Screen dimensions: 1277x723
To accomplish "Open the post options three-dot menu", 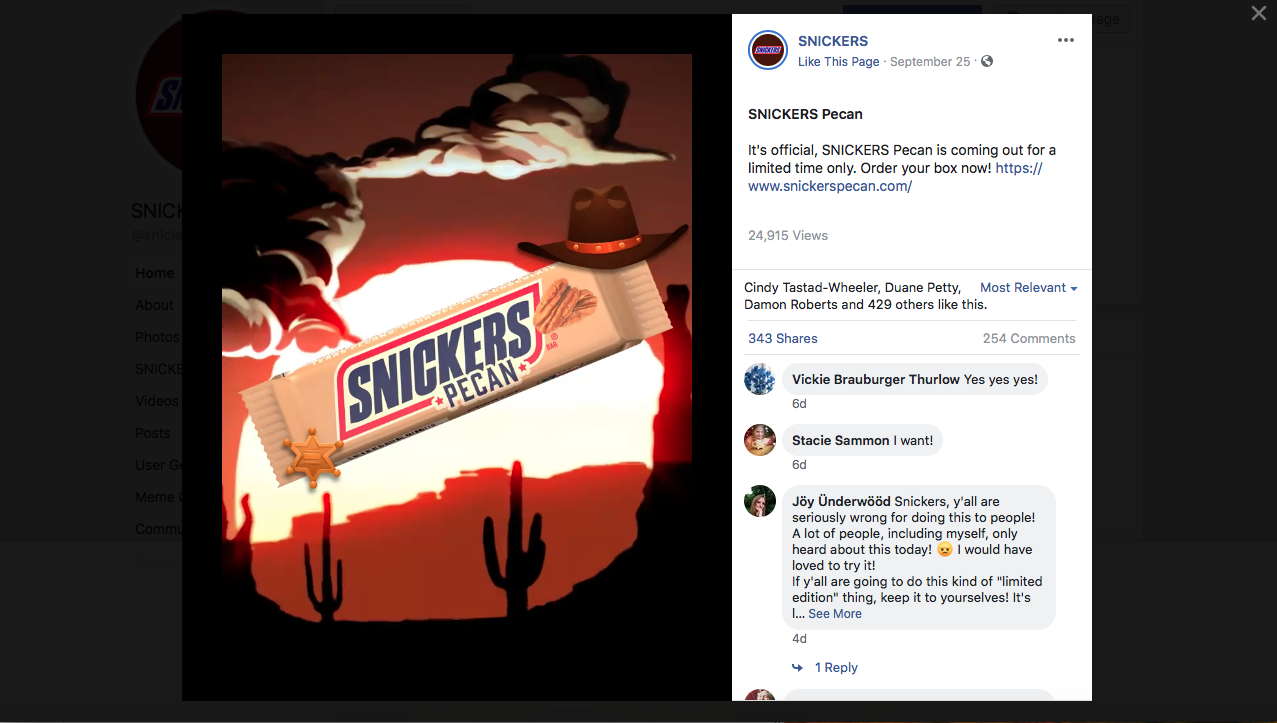I will [x=1065, y=40].
